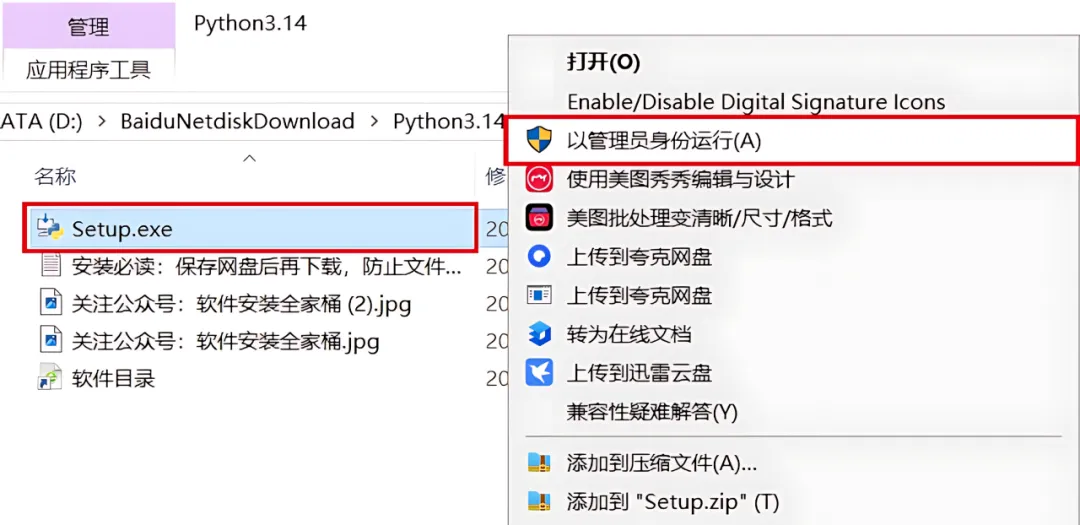This screenshot has width=1080, height=525.
Task: Select 关注公众号:软件安装全家桶.jpg file name
Action: pos(225,340)
